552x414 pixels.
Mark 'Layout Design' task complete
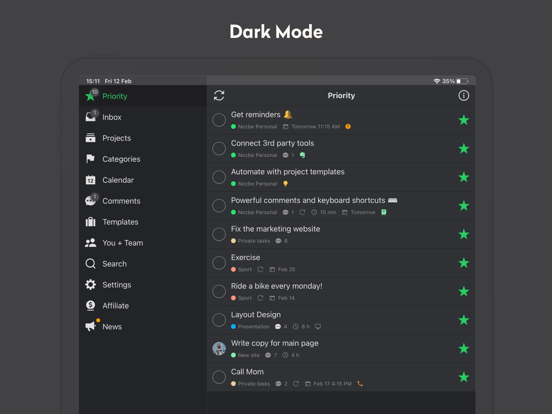(219, 320)
